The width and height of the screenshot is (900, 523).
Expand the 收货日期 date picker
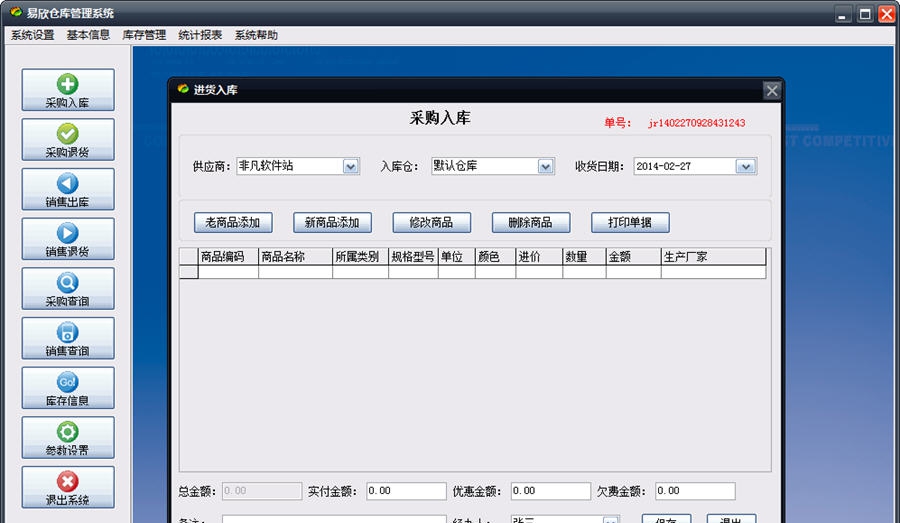coord(745,167)
